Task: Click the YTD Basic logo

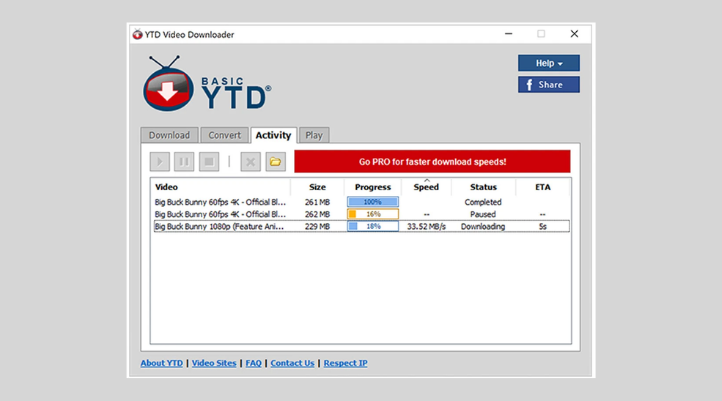Action: [207, 84]
